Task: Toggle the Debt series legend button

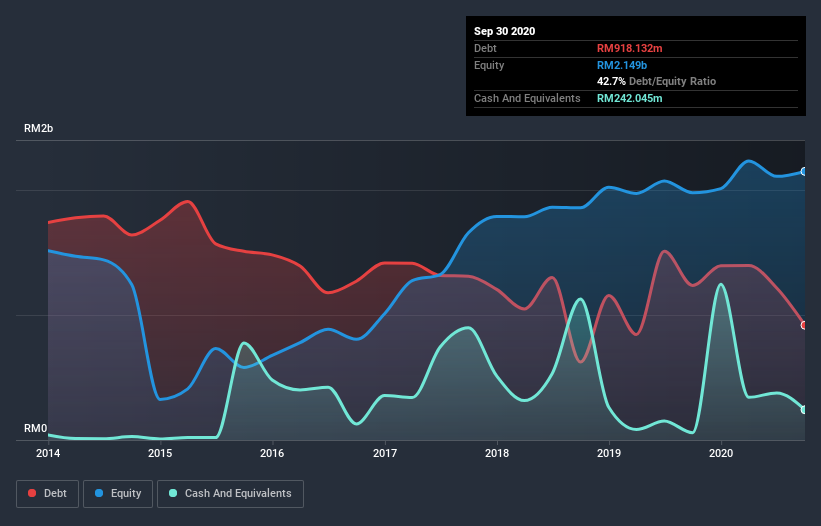Action: coord(48,494)
